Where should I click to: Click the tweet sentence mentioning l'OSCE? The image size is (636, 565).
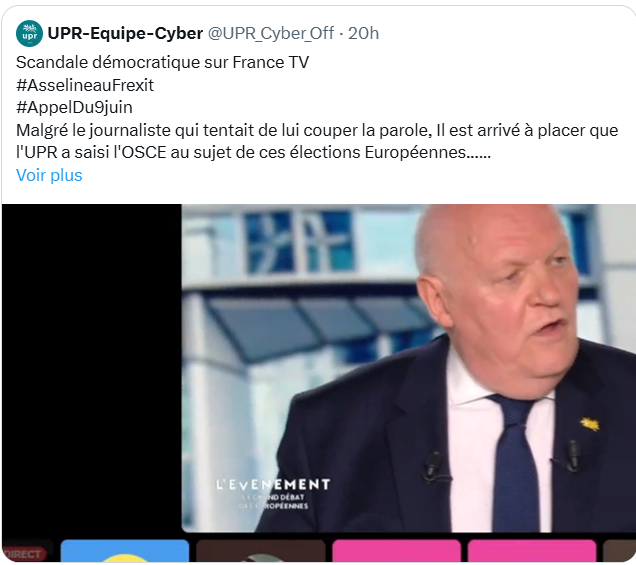click(254, 153)
